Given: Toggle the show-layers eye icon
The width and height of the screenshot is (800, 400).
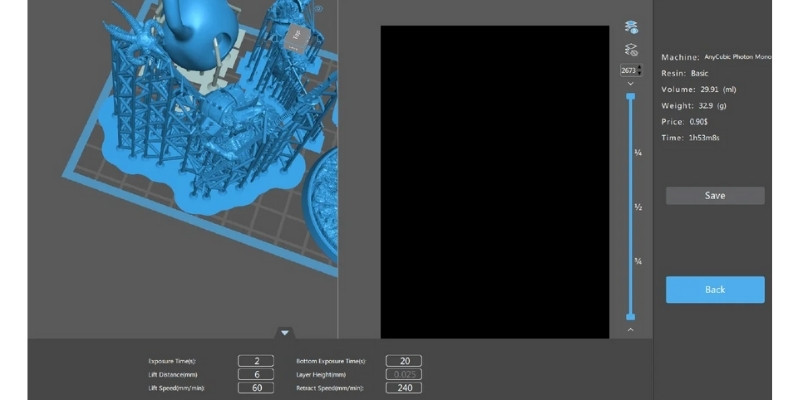Looking at the screenshot, I should click(x=632, y=28).
